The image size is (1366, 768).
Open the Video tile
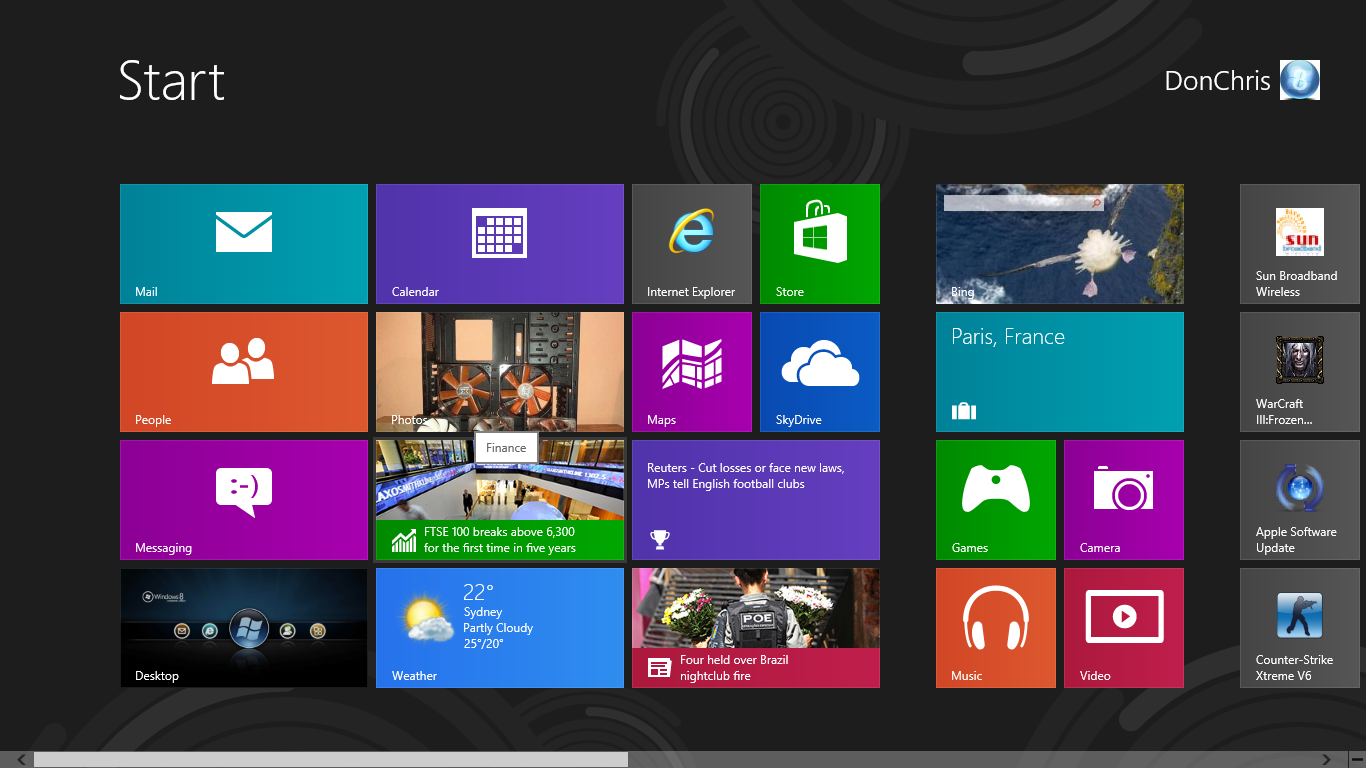[x=1124, y=628]
